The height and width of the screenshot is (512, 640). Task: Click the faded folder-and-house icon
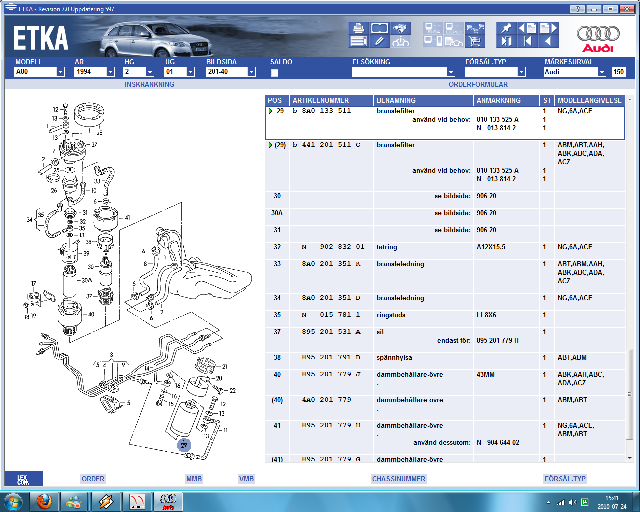[453, 41]
